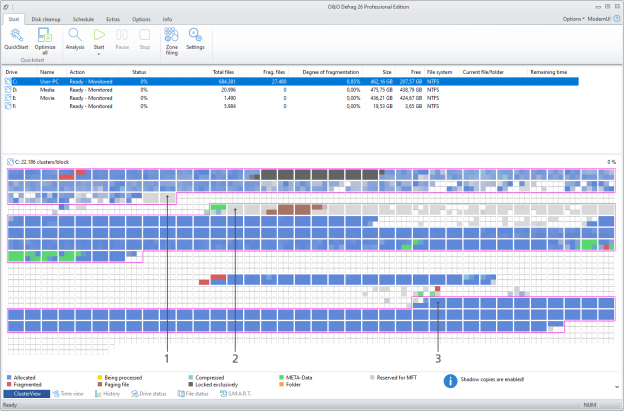Image resolution: width=624 pixels, height=411 pixels.
Task: Click the Paging file brown swatch
Action: pos(100,384)
